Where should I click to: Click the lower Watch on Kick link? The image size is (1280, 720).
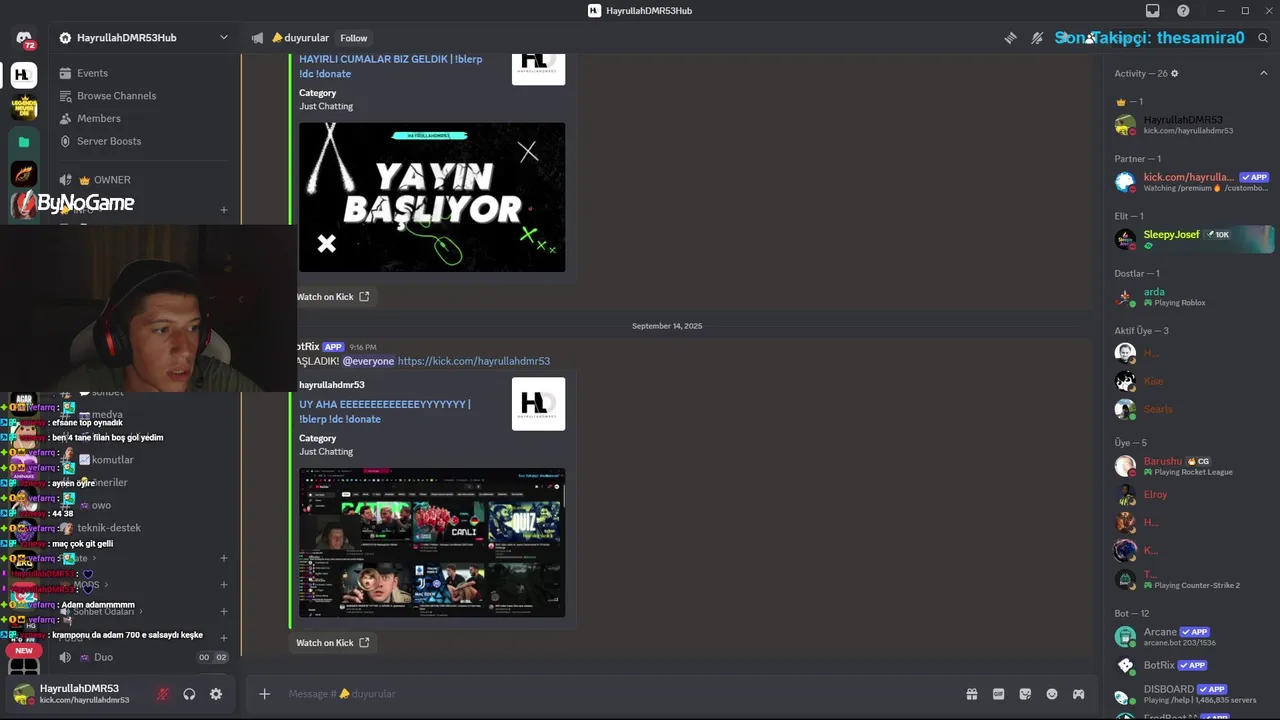point(333,643)
